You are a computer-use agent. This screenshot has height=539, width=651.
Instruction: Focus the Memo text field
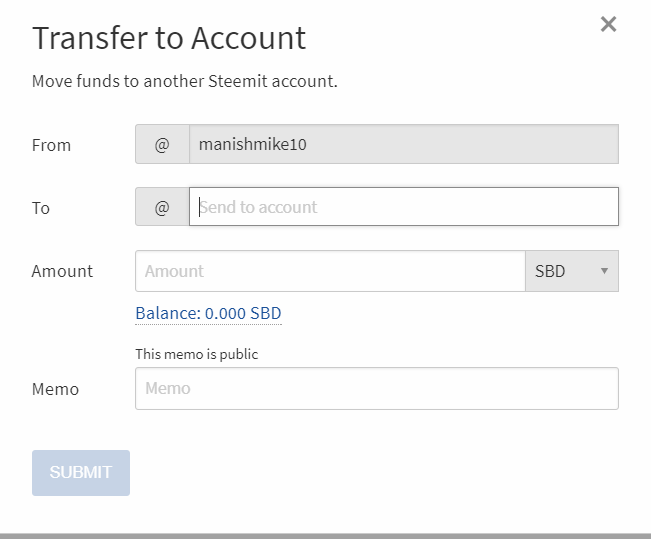point(376,388)
